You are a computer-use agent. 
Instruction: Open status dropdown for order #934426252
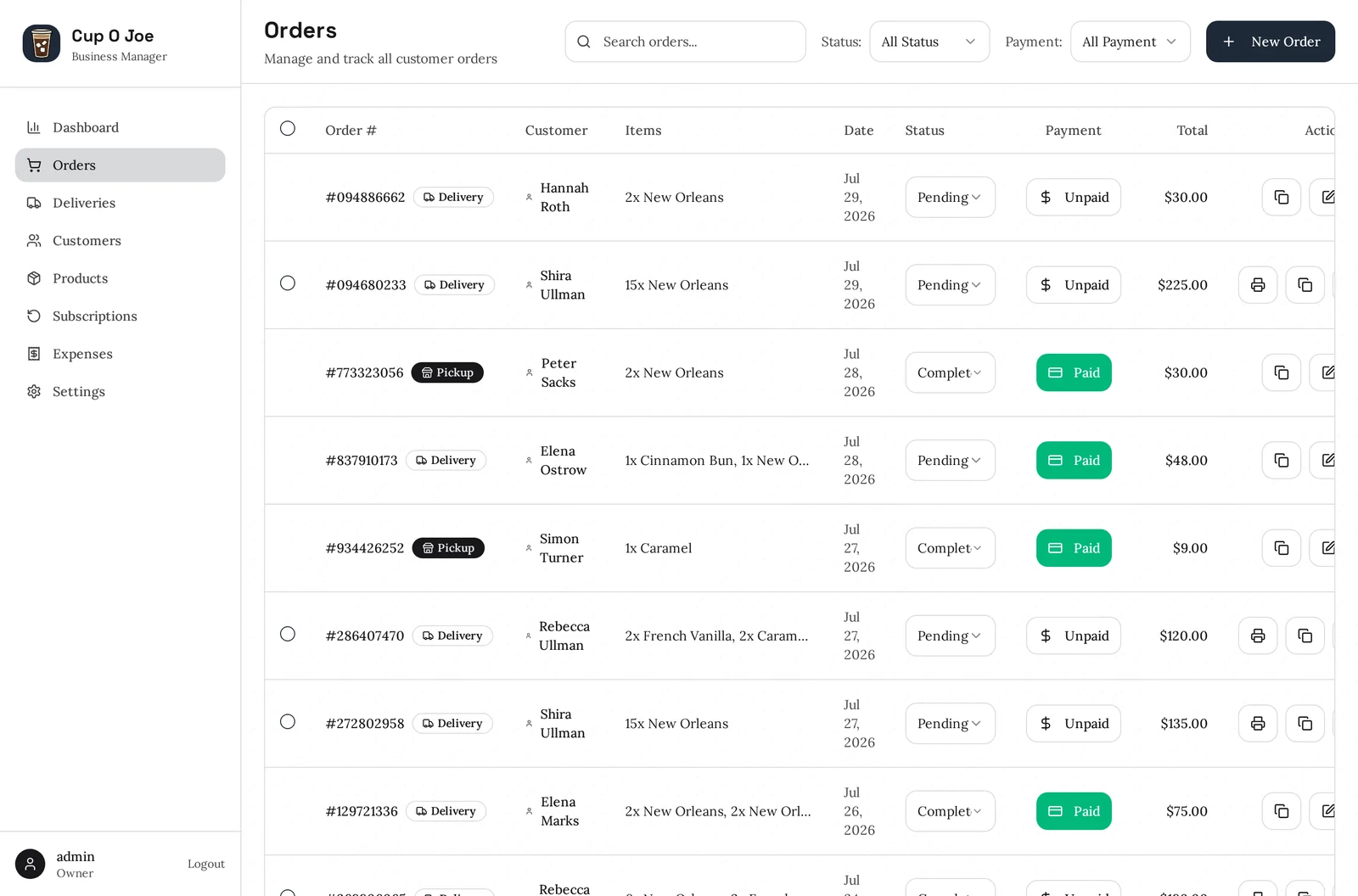tap(950, 548)
